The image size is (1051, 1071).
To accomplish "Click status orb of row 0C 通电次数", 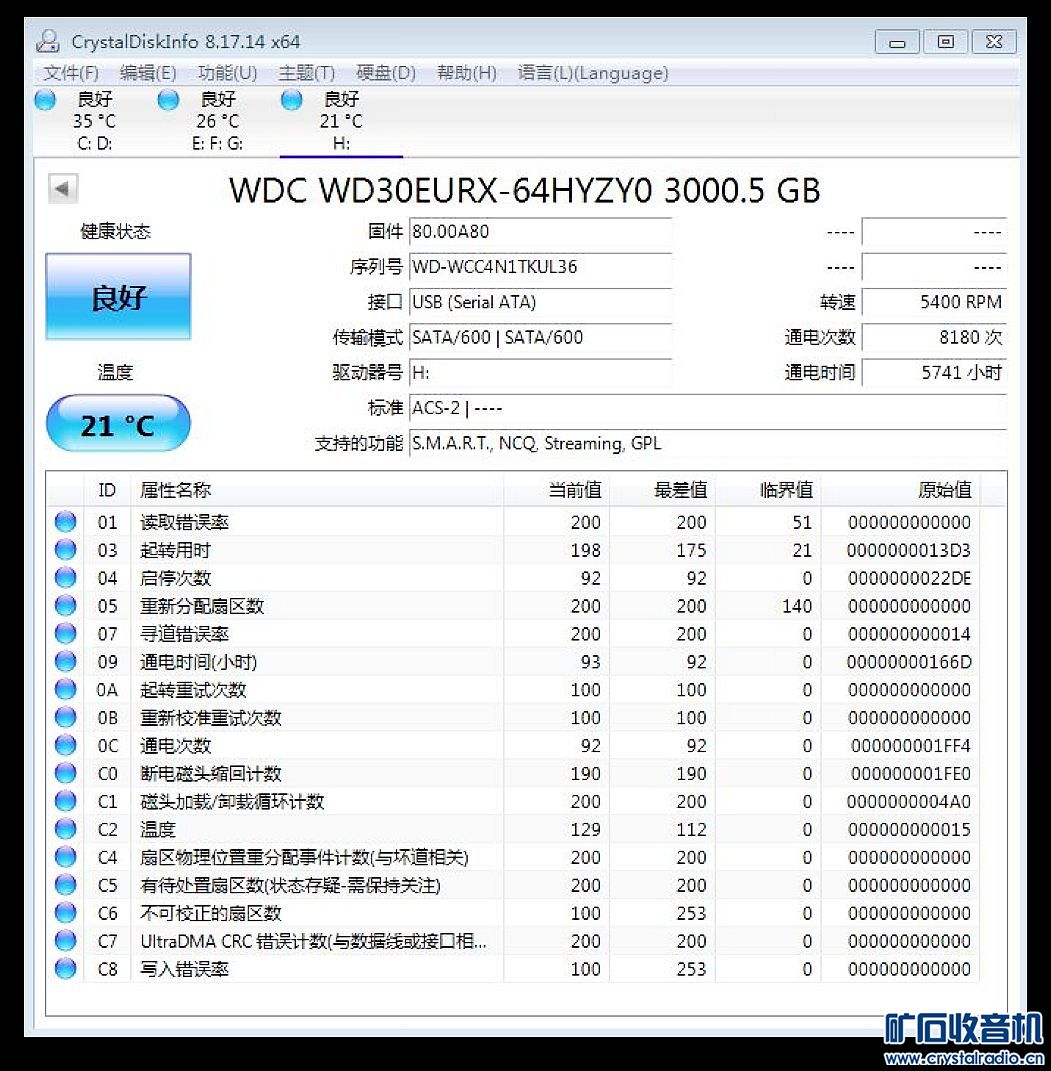I will click(66, 745).
